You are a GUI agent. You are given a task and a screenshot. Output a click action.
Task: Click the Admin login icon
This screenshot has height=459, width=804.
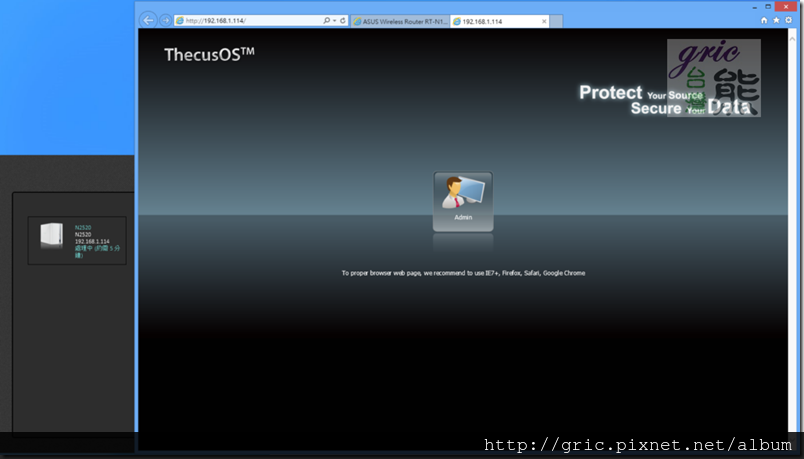(x=463, y=201)
